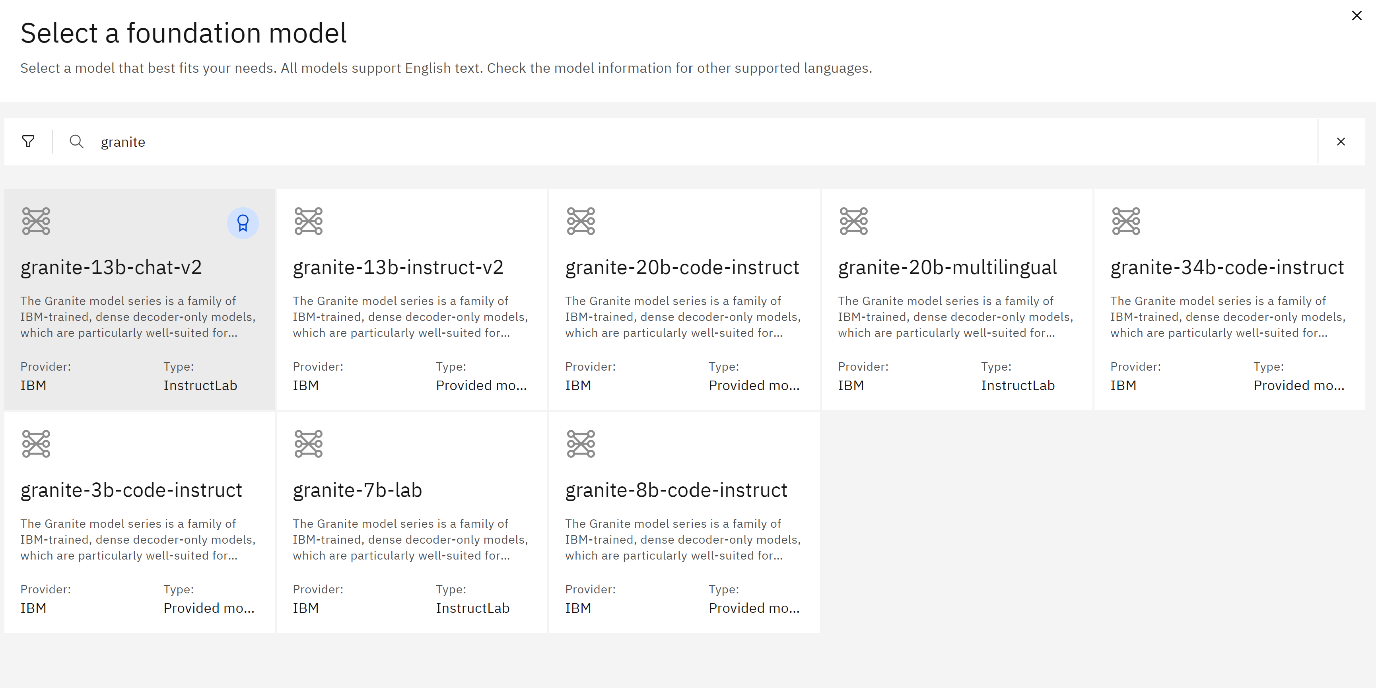Click IBM provider on granite-34b-code-instruct card
Screen dimensions: 1376x688
tap(1124, 385)
